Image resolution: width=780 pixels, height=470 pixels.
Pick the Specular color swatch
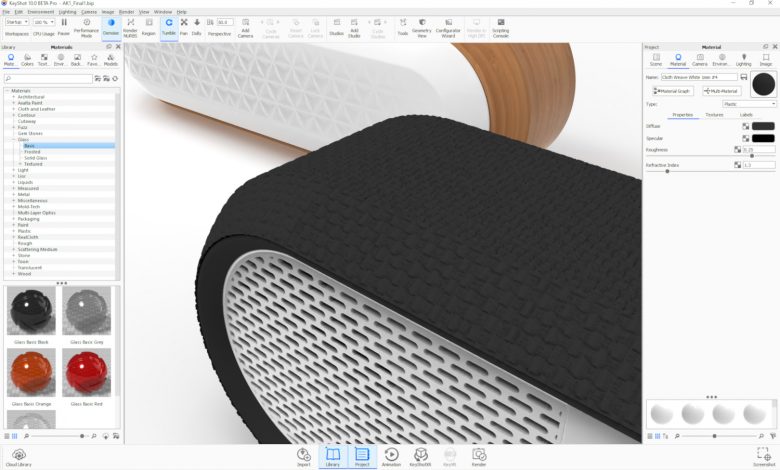click(x=763, y=138)
